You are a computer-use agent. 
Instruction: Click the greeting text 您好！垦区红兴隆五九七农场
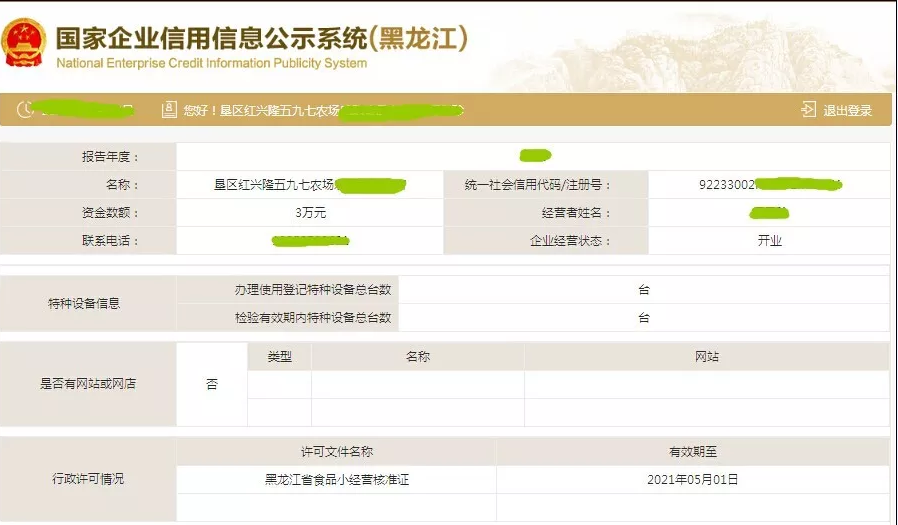tap(261, 110)
